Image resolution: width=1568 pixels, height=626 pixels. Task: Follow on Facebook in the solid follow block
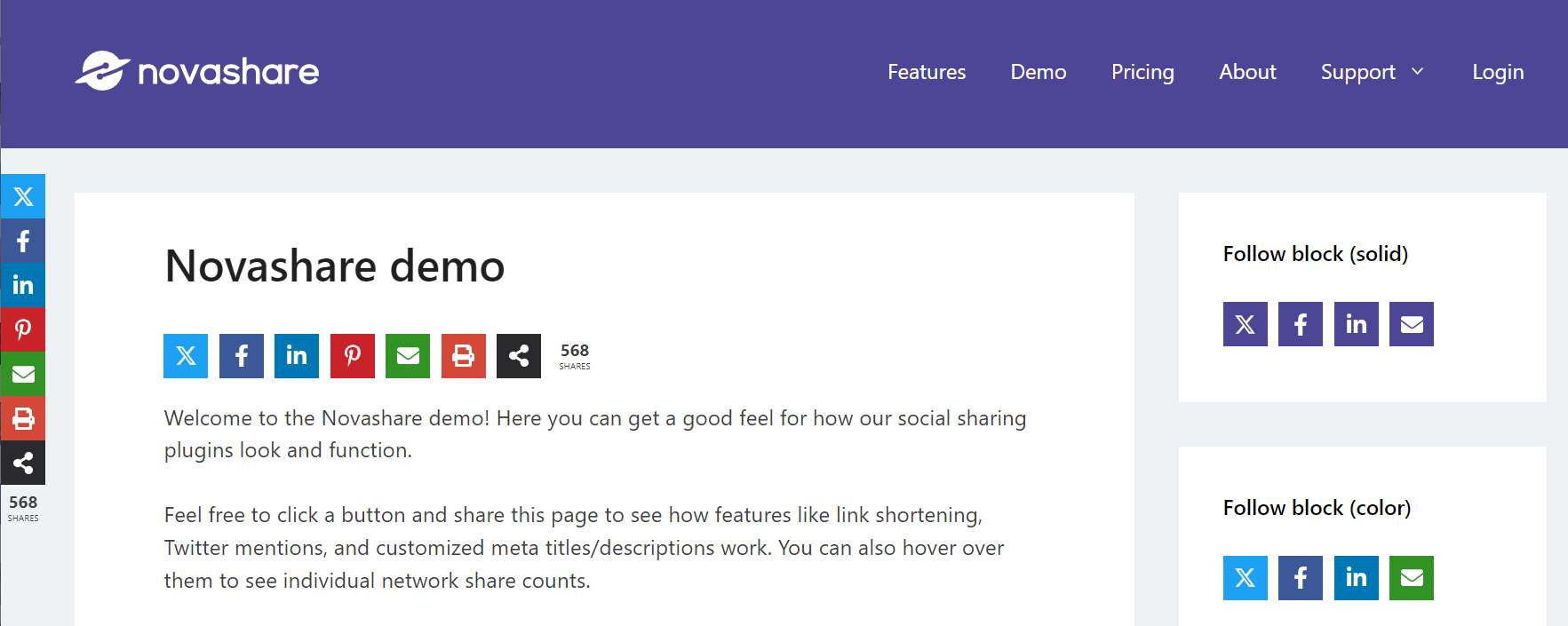(1301, 324)
